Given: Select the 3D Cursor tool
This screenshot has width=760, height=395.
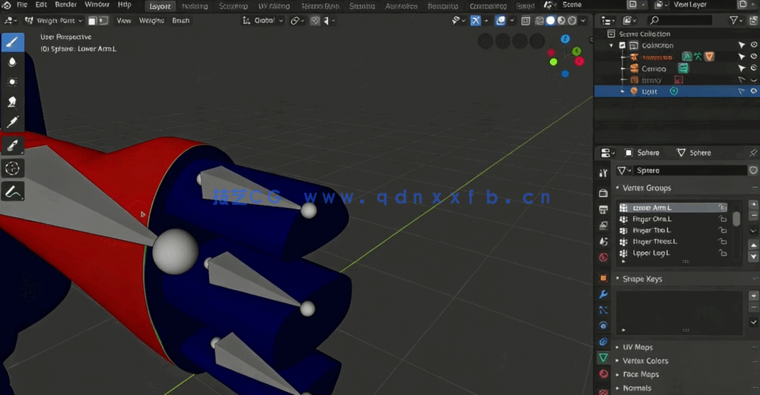Looking at the screenshot, I should 13,168.
